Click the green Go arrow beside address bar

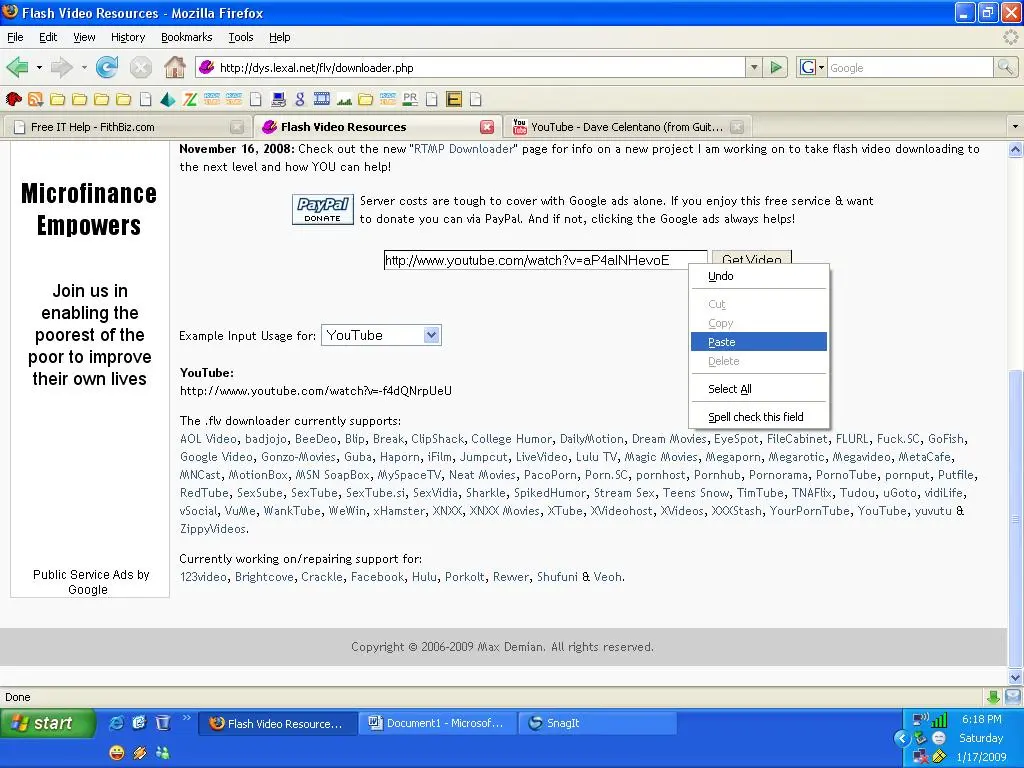click(776, 68)
